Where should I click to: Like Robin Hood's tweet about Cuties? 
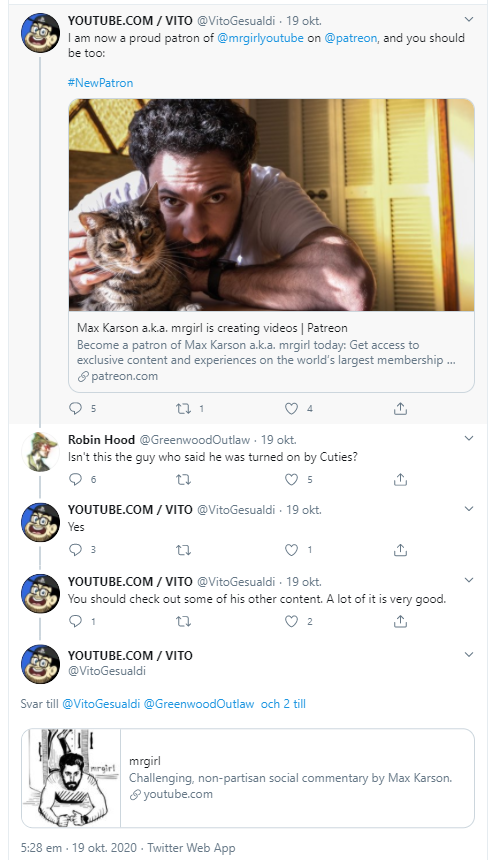click(291, 479)
